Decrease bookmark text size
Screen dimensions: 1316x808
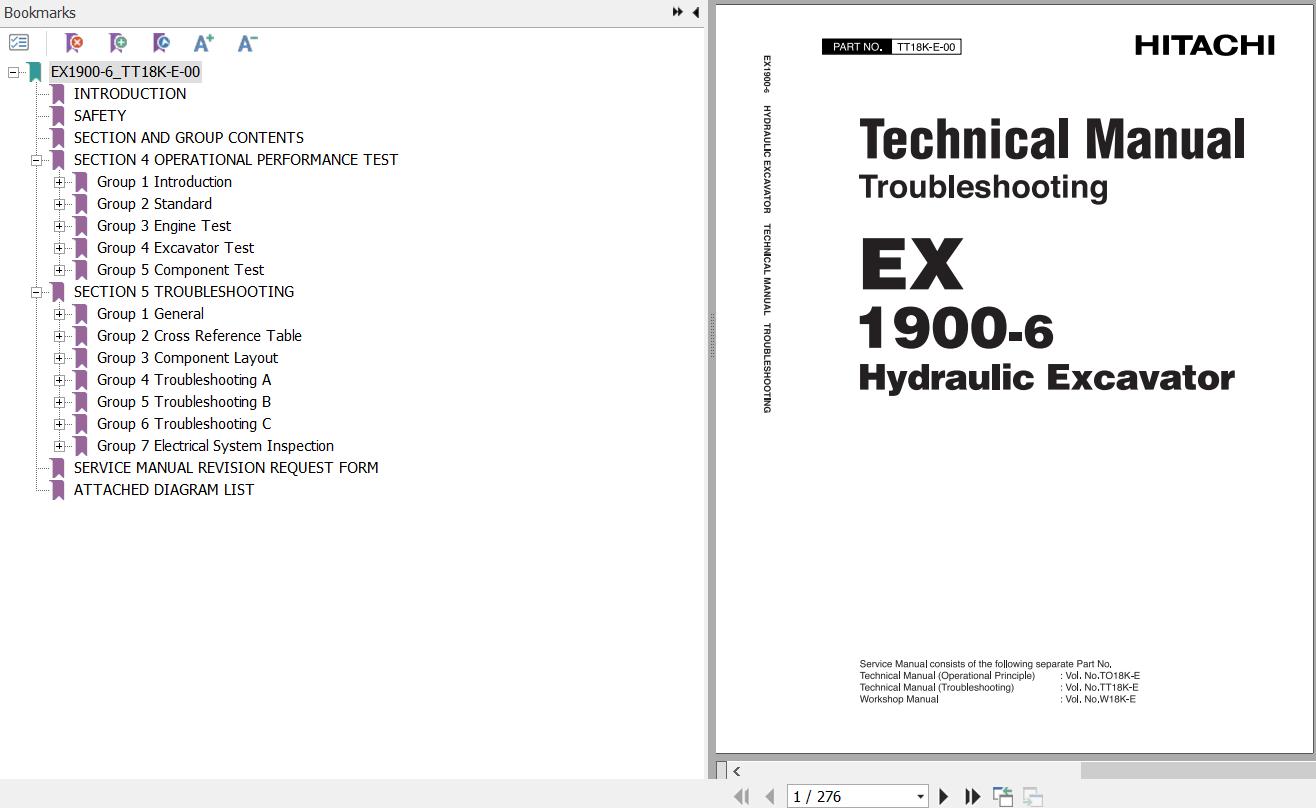pyautogui.click(x=247, y=43)
